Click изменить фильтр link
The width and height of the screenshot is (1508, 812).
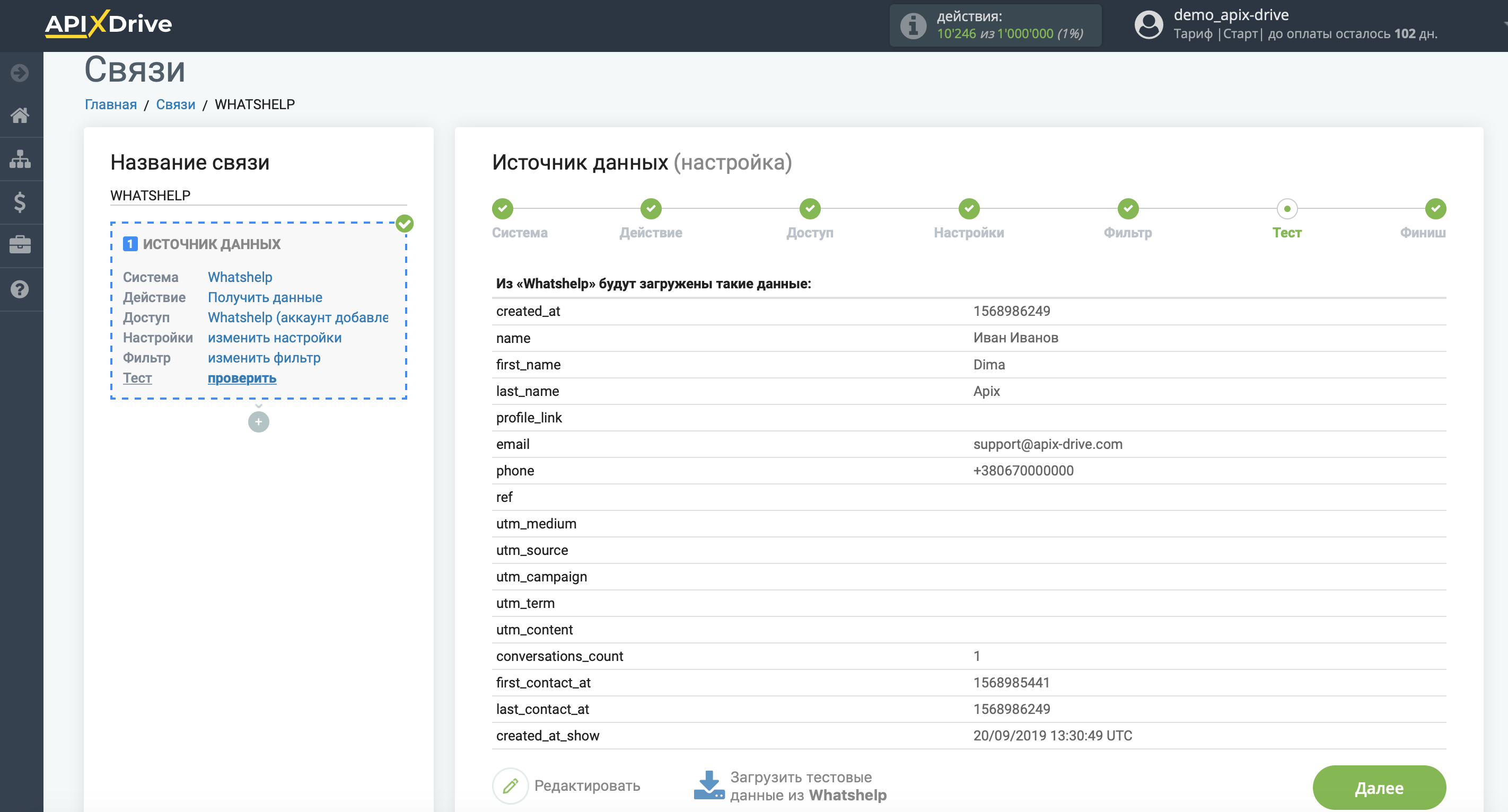pyautogui.click(x=264, y=358)
